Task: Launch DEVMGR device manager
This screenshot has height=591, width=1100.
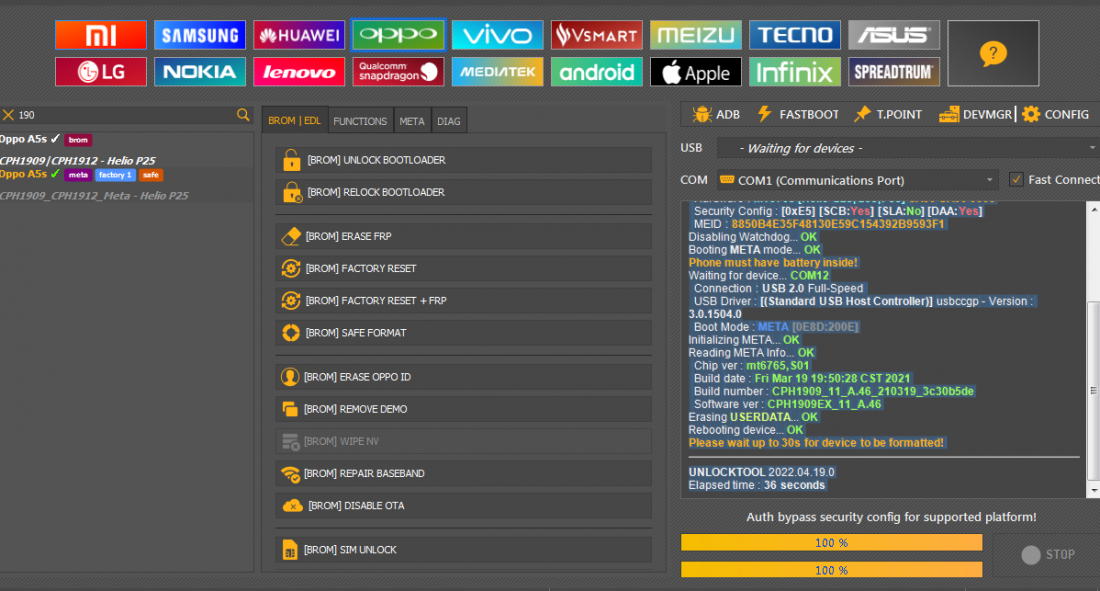Action: point(976,114)
